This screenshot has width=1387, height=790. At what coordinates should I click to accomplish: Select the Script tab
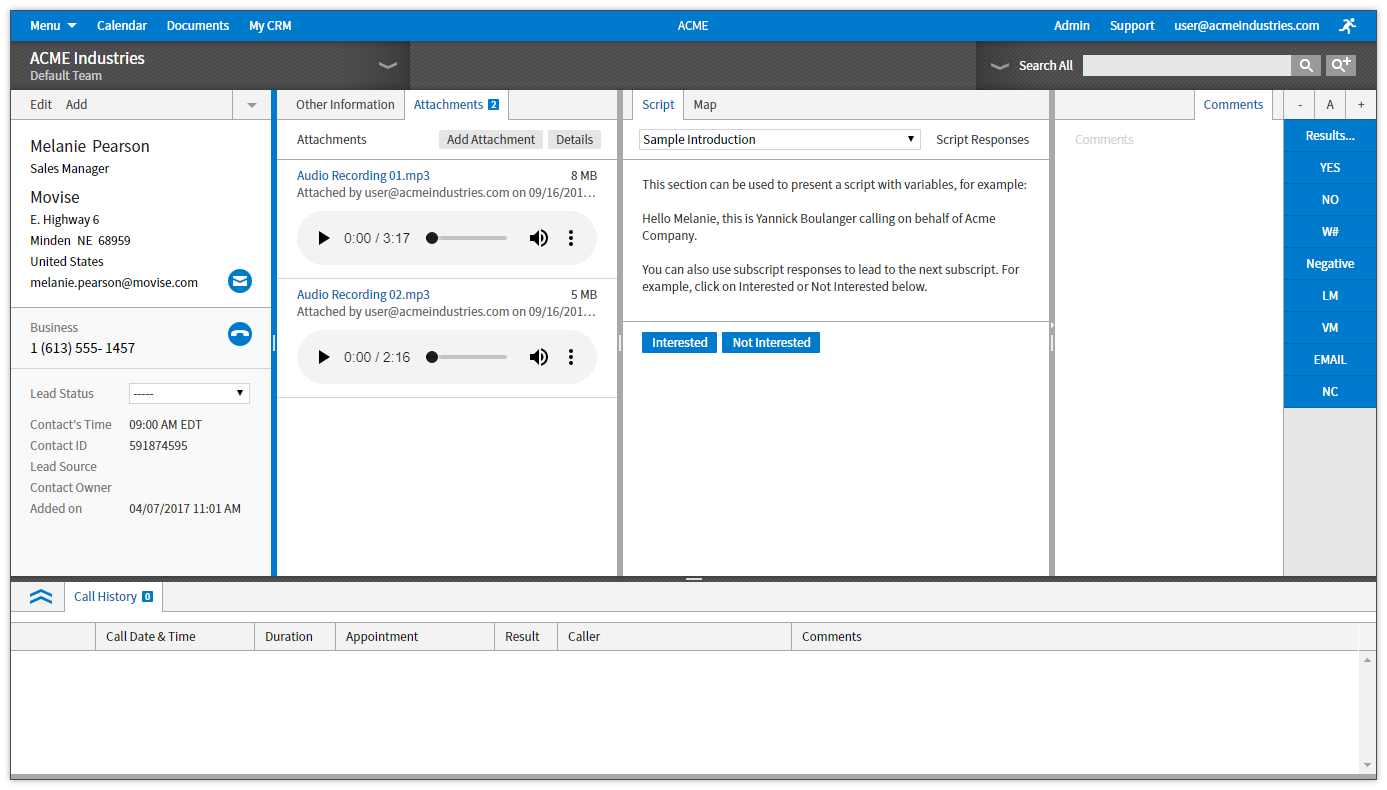(x=658, y=105)
